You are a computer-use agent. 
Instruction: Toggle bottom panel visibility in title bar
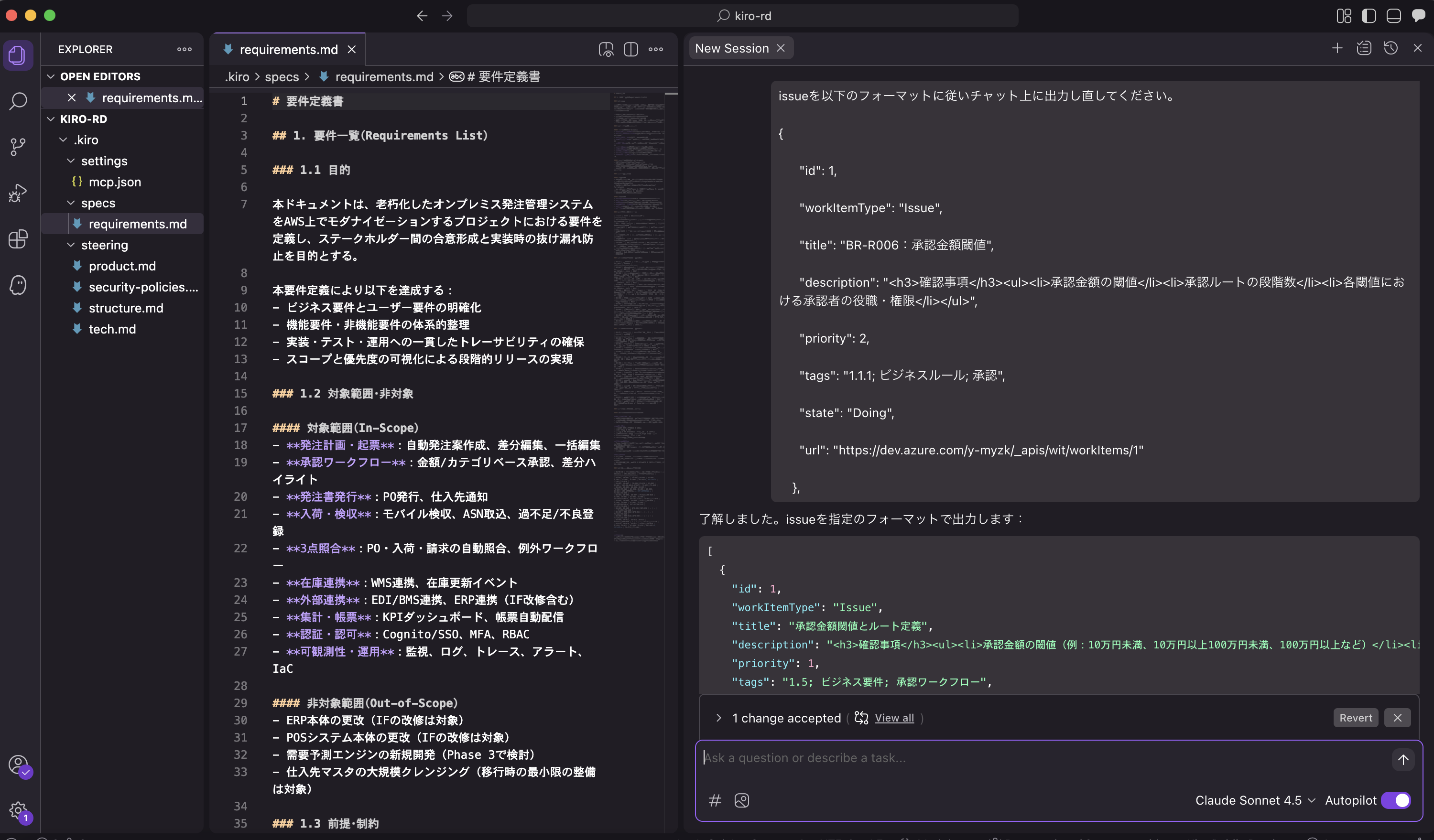[1393, 16]
